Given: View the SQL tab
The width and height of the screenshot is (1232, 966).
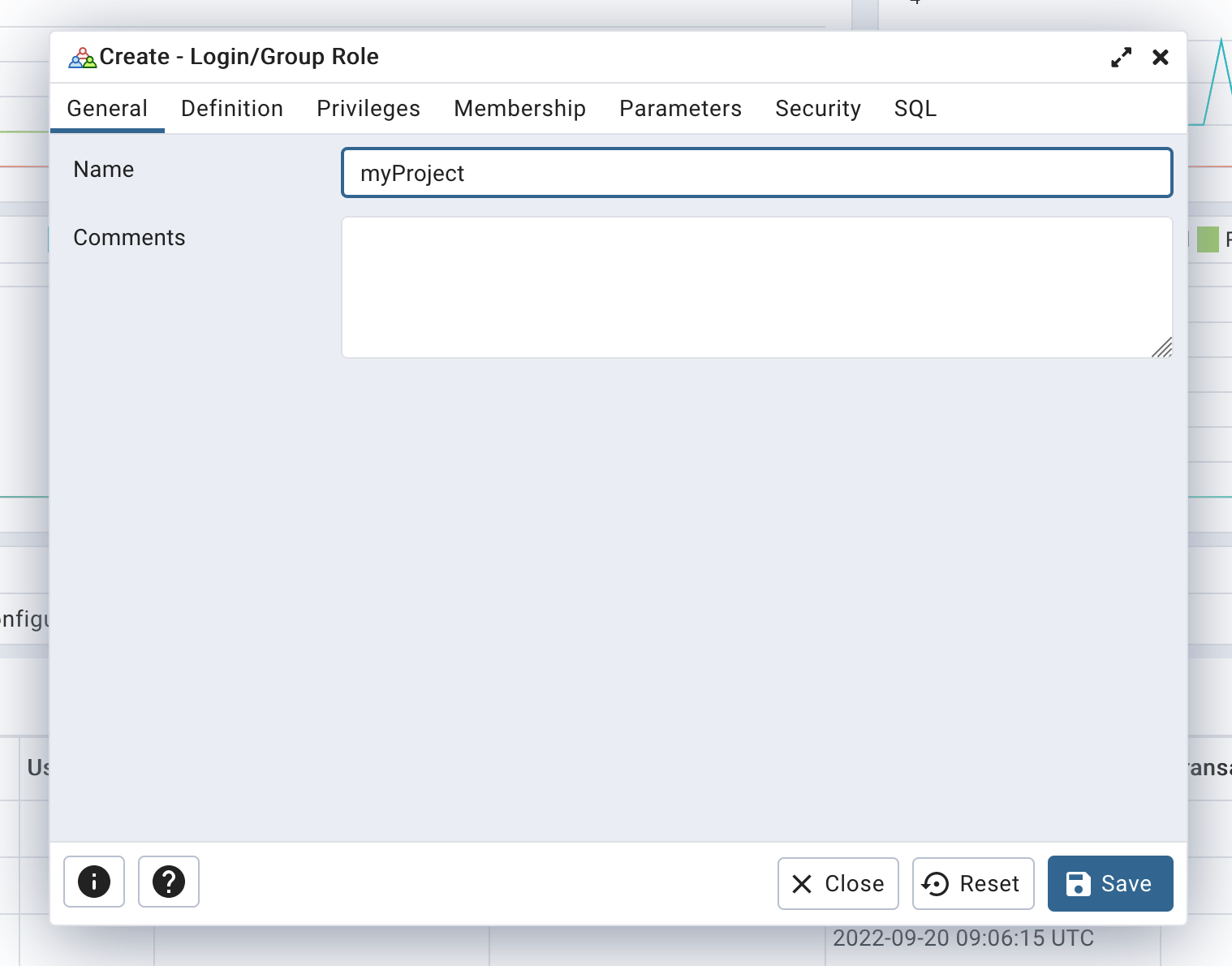Looking at the screenshot, I should 915,109.
